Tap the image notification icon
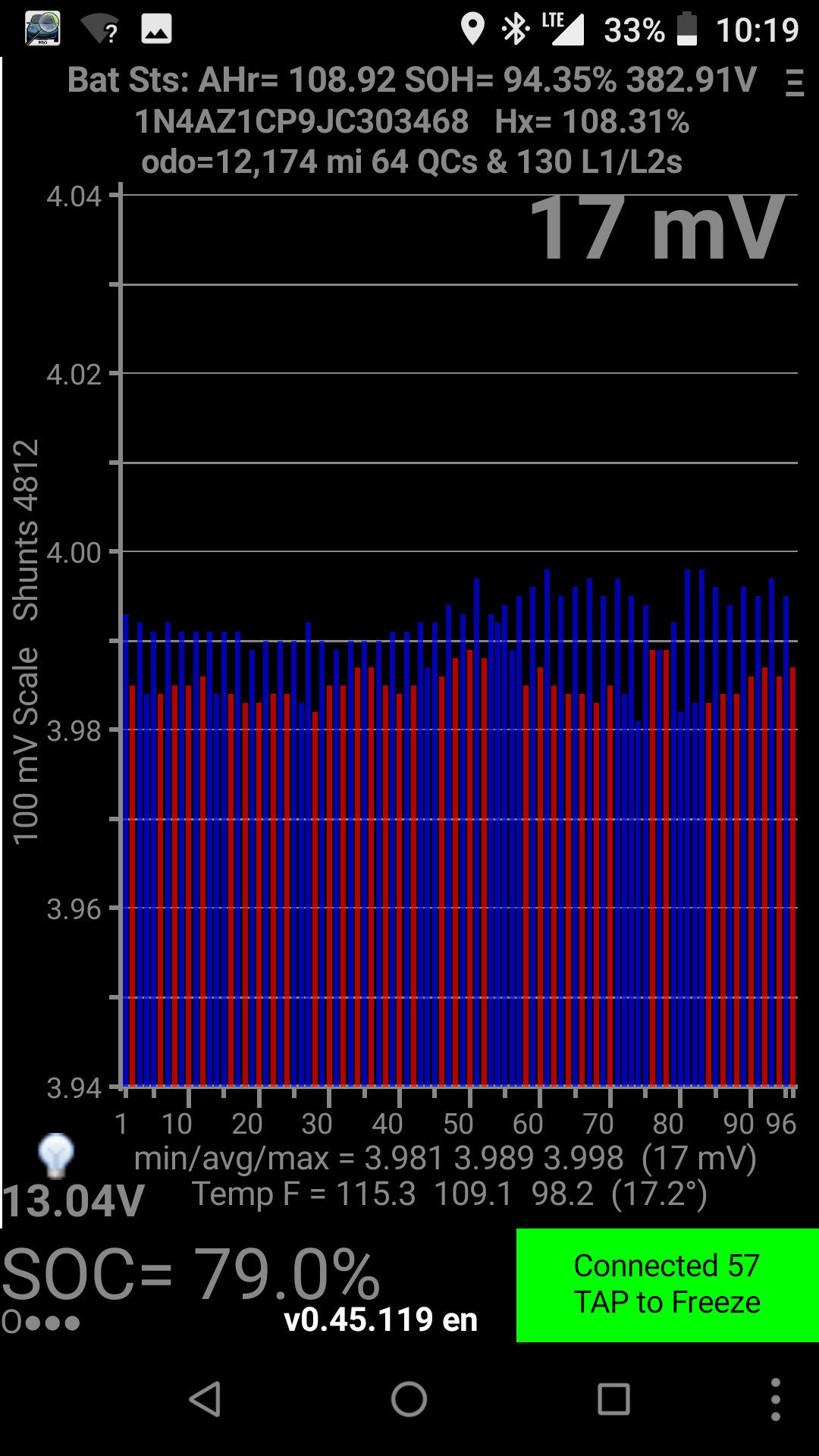This screenshot has height=1456, width=819. 156,30
